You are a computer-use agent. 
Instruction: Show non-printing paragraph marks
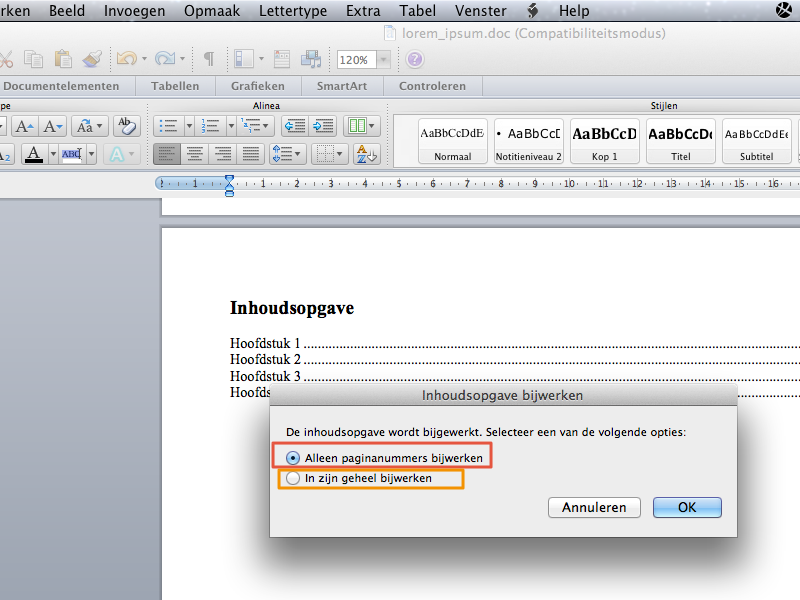tap(209, 59)
